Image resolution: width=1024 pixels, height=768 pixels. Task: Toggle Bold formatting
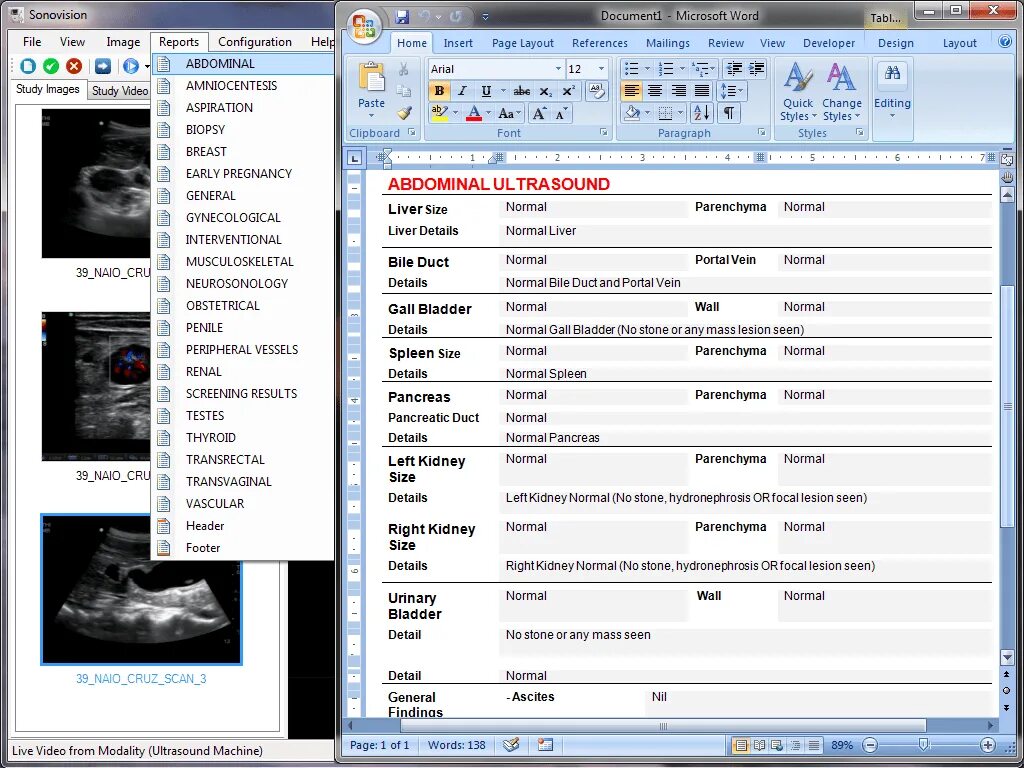pyautogui.click(x=439, y=91)
